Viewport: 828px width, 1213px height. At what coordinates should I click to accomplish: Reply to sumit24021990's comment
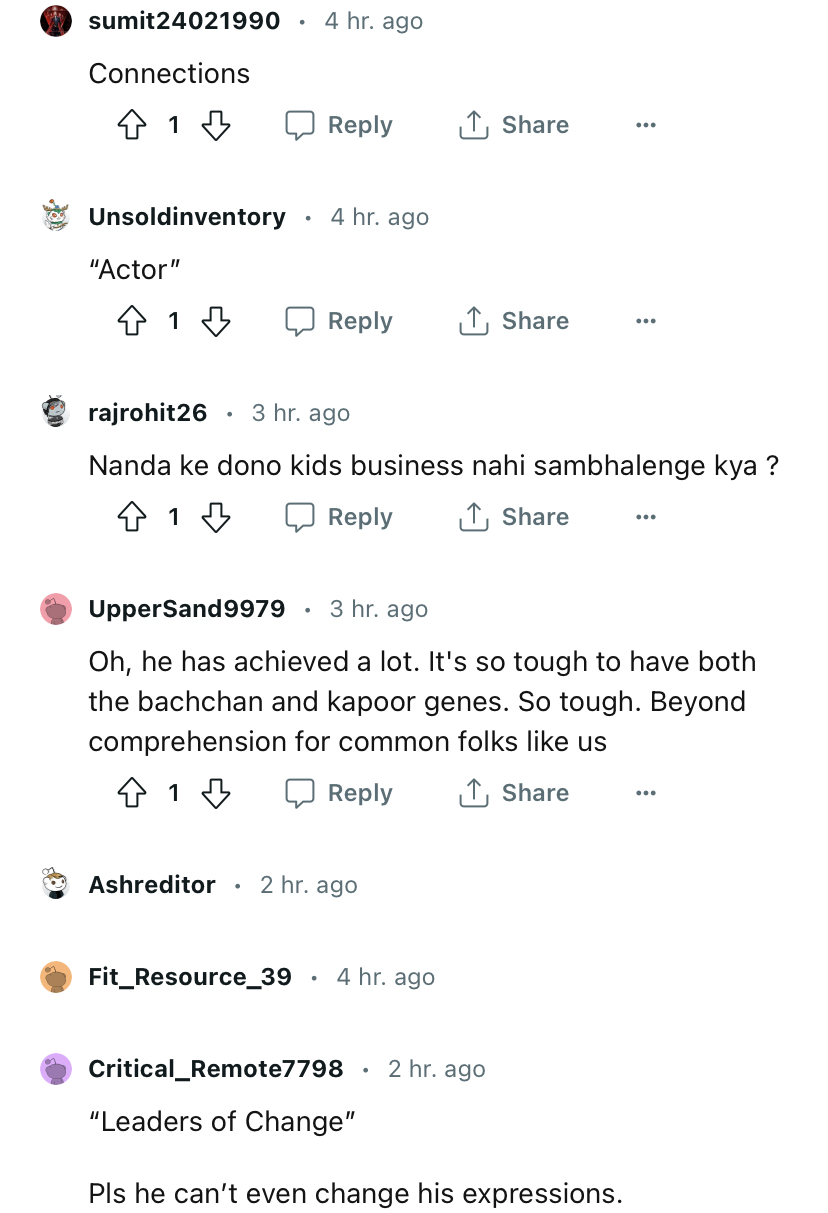point(339,125)
